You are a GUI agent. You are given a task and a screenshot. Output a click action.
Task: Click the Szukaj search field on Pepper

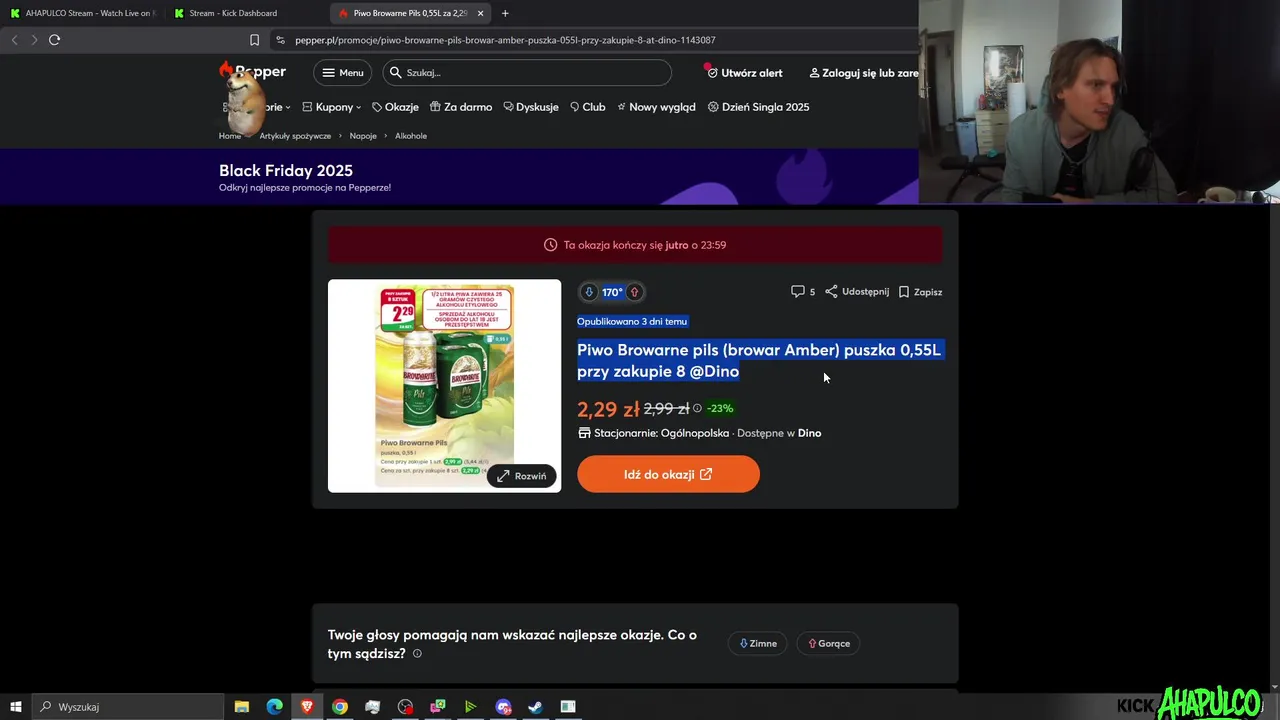[x=527, y=72]
